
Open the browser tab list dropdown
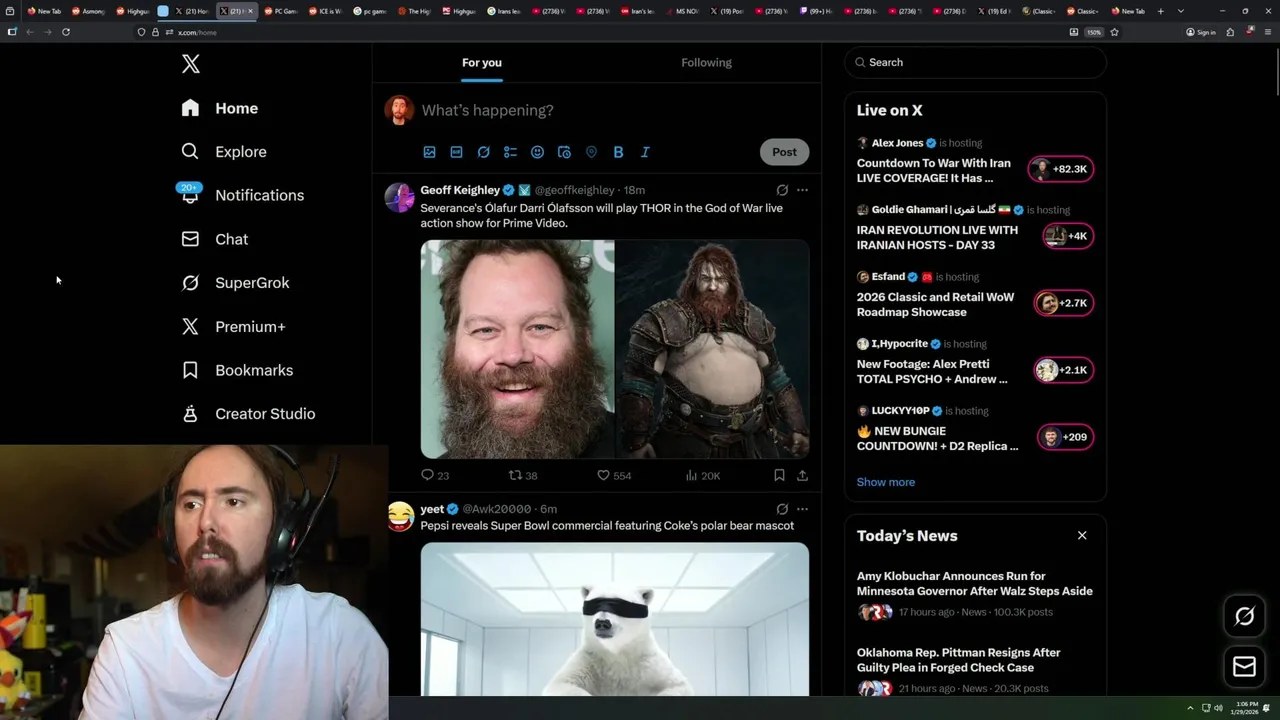coord(1181,11)
